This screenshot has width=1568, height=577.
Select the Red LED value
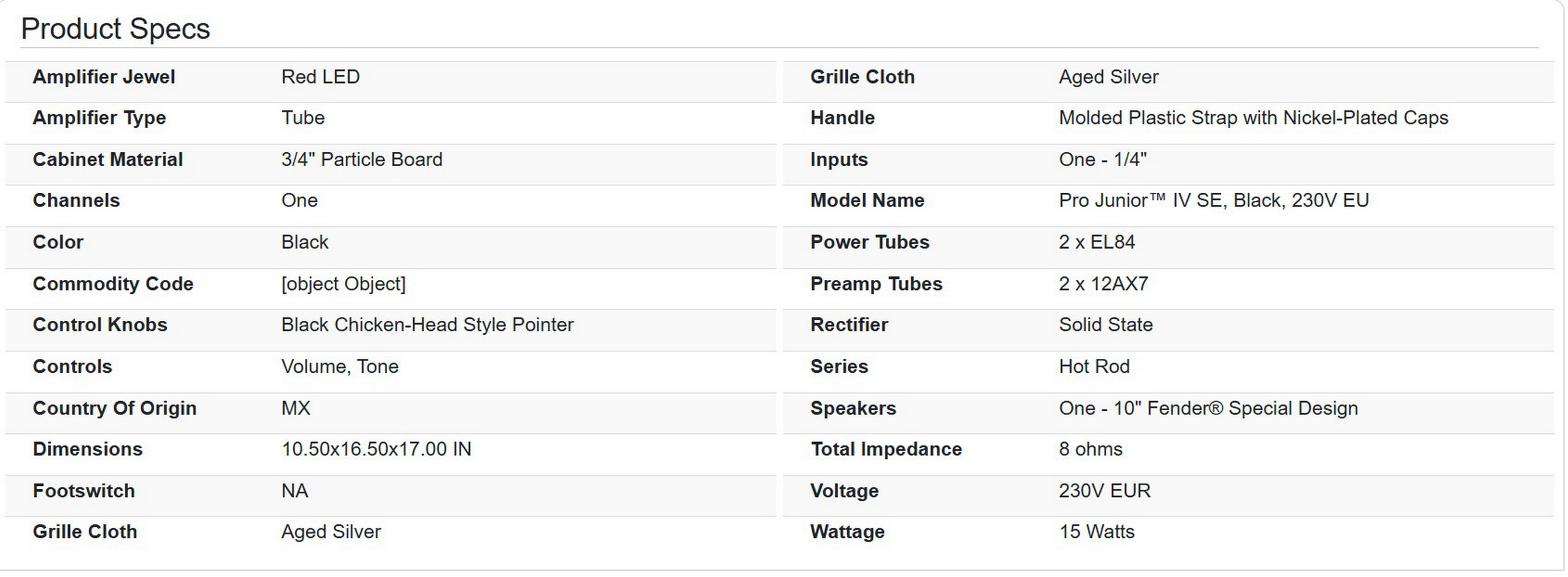coord(320,77)
